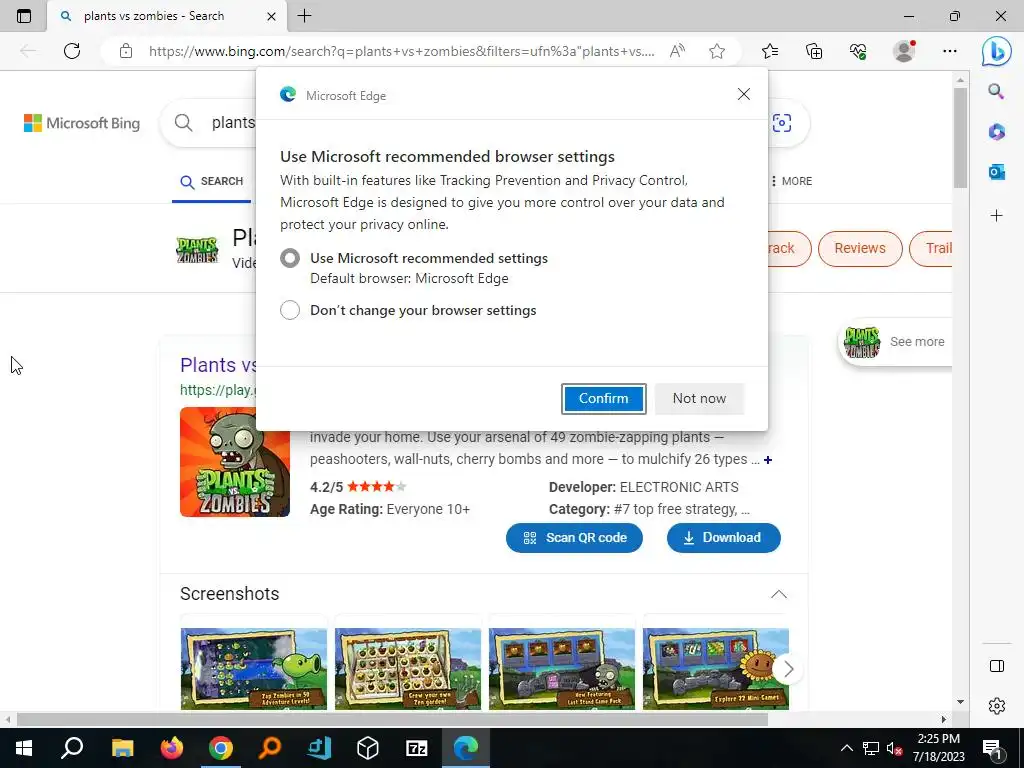Open the tab actions menu icon
The image size is (1024, 768).
(24, 16)
